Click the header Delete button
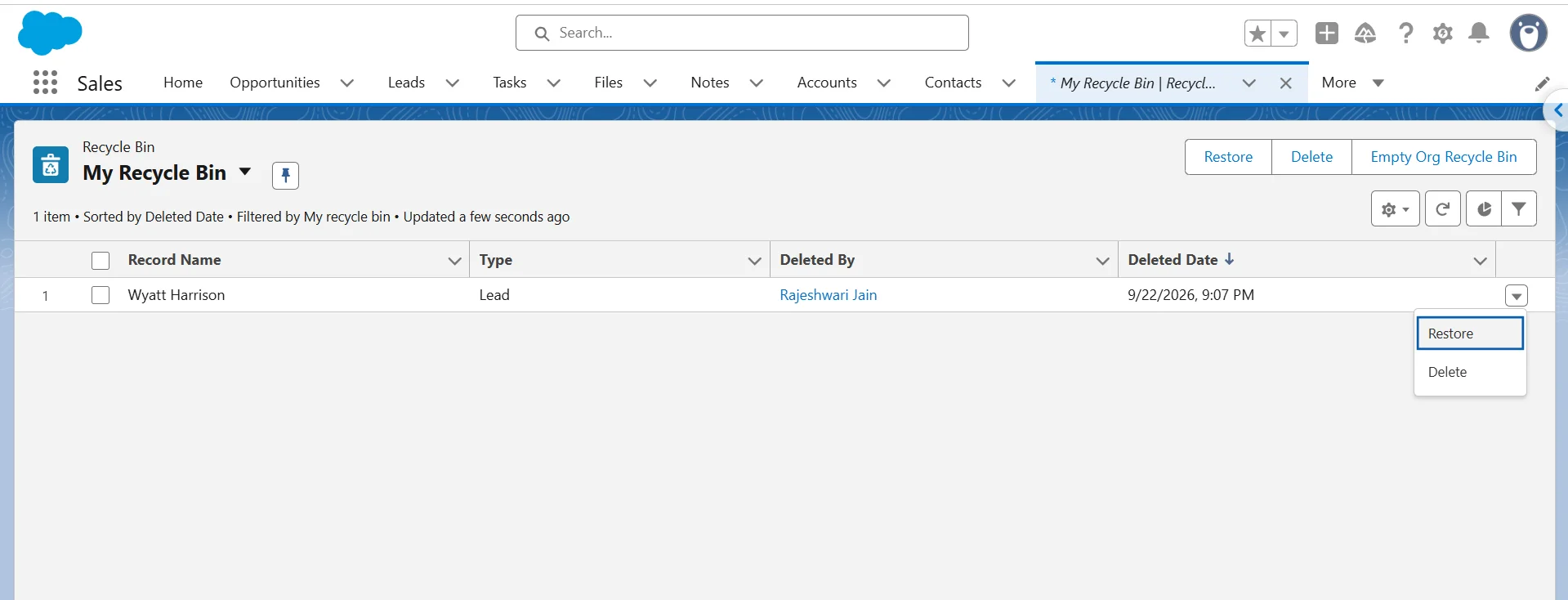Image resolution: width=1568 pixels, height=600 pixels. tap(1311, 157)
